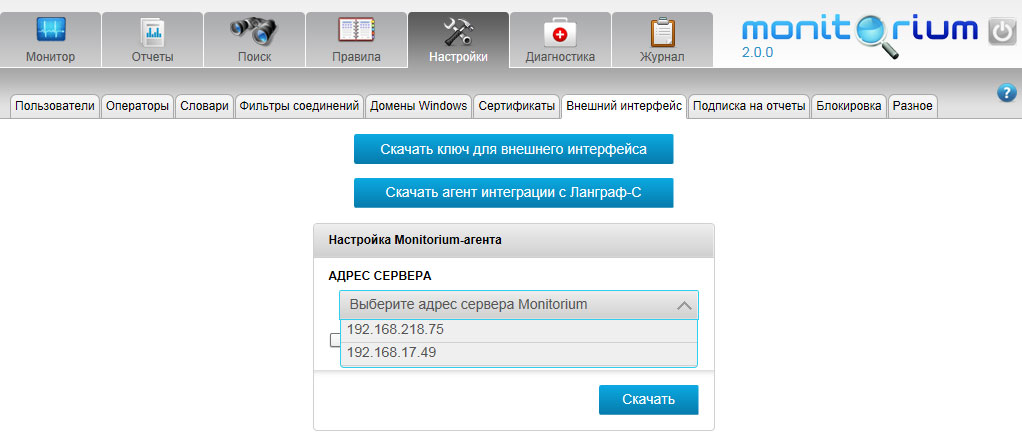Collapse the server address dropdown arrow
Viewport: 1022px width, 437px height.
(684, 305)
